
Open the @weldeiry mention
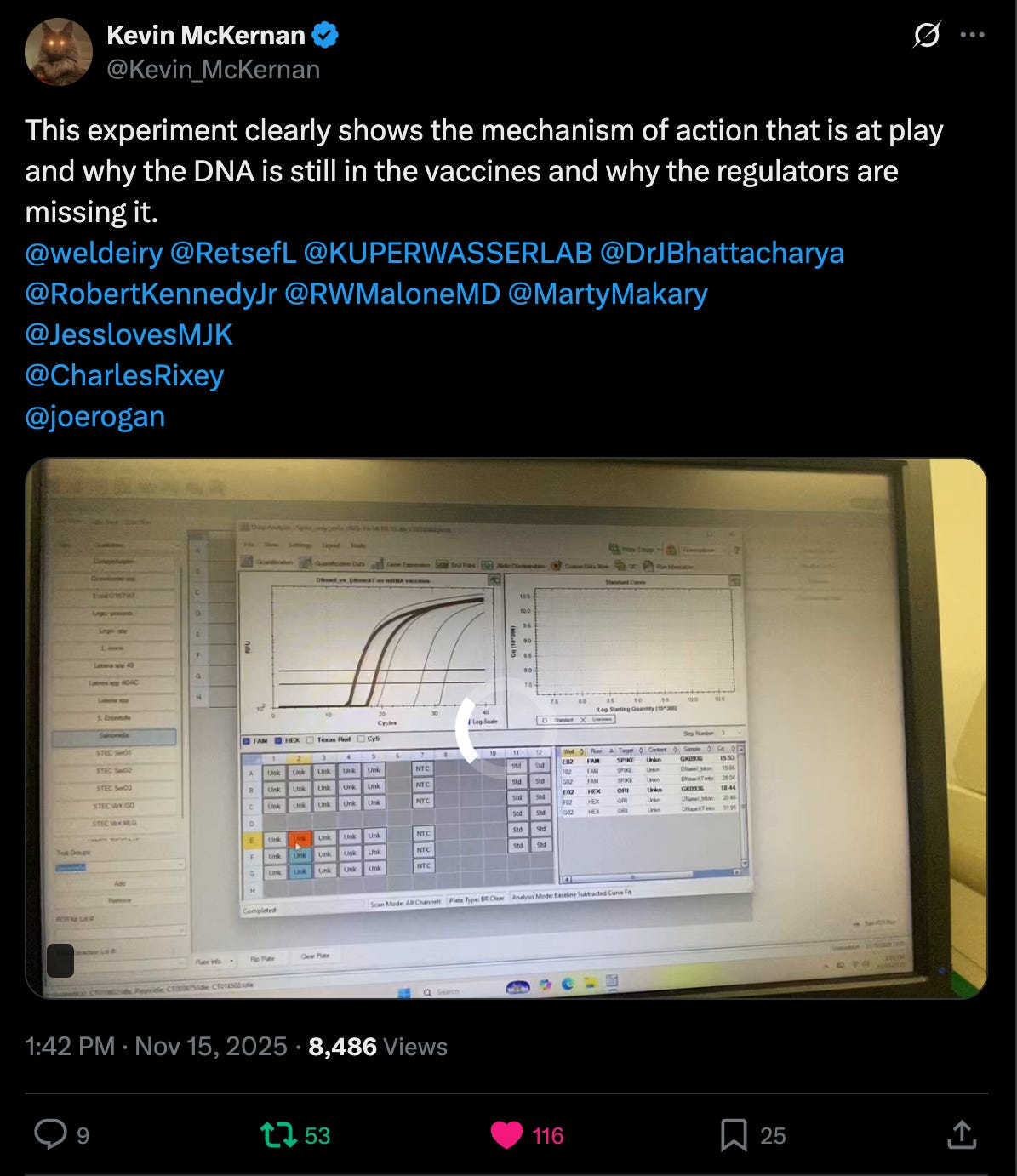coord(94,253)
